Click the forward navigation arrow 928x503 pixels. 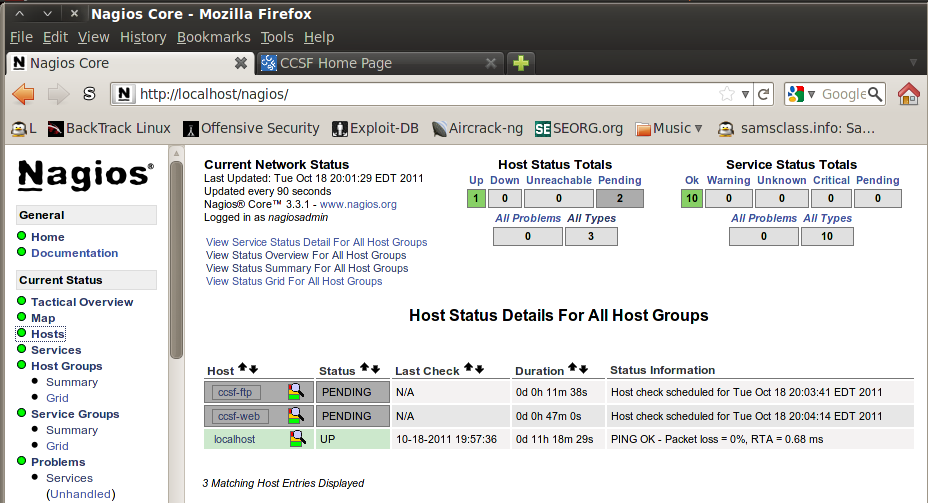(58, 94)
